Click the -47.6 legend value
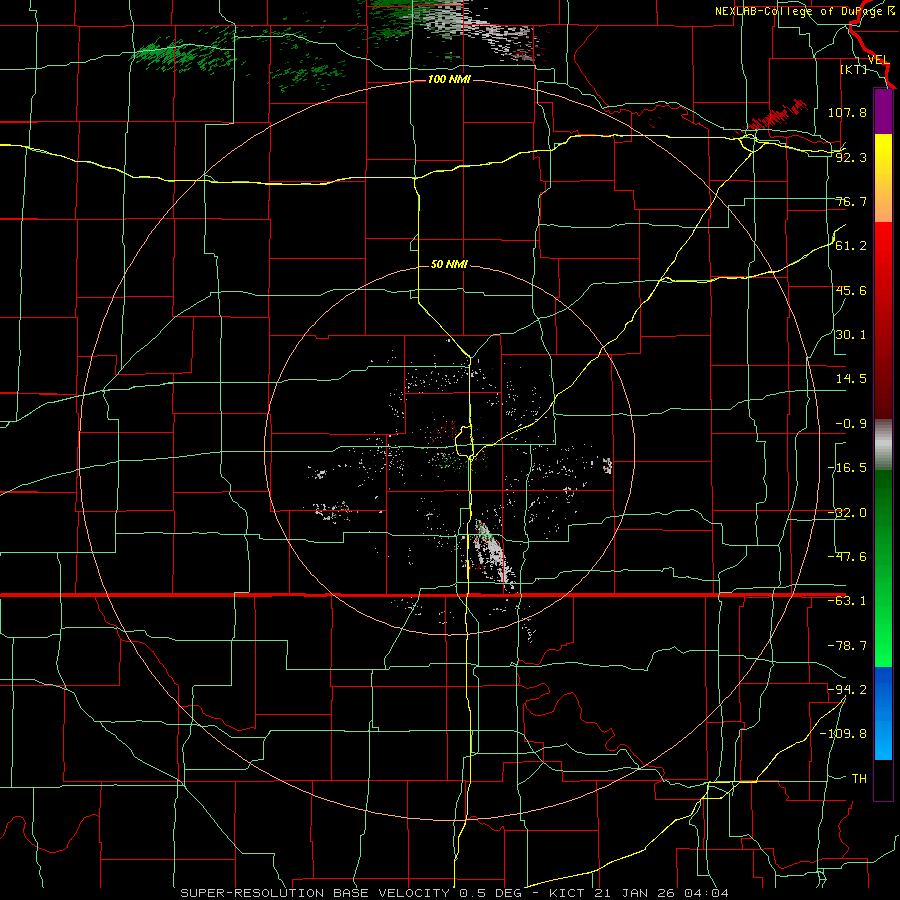This screenshot has width=900, height=900. pyautogui.click(x=847, y=557)
